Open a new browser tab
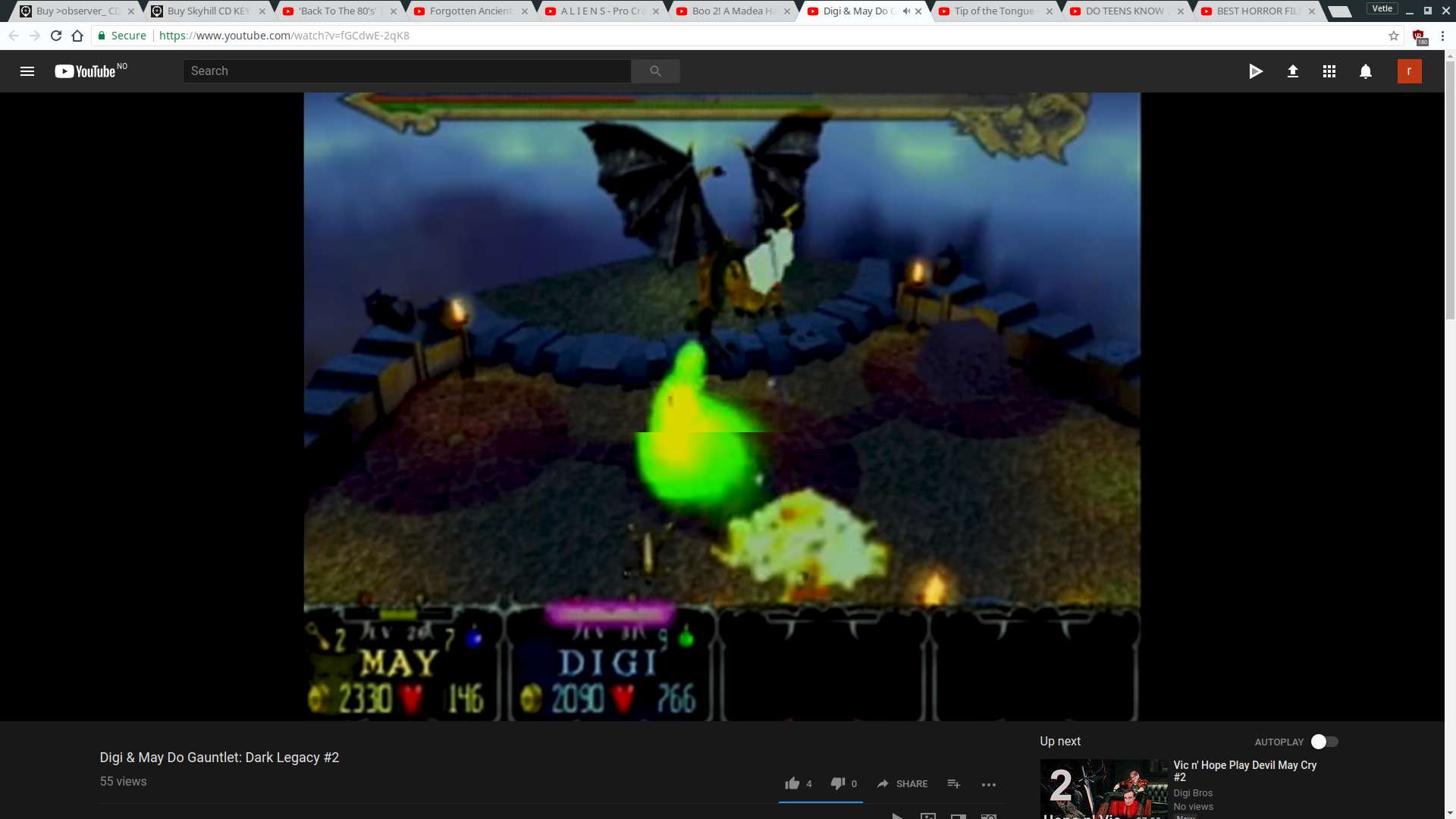The image size is (1456, 819). click(1341, 11)
